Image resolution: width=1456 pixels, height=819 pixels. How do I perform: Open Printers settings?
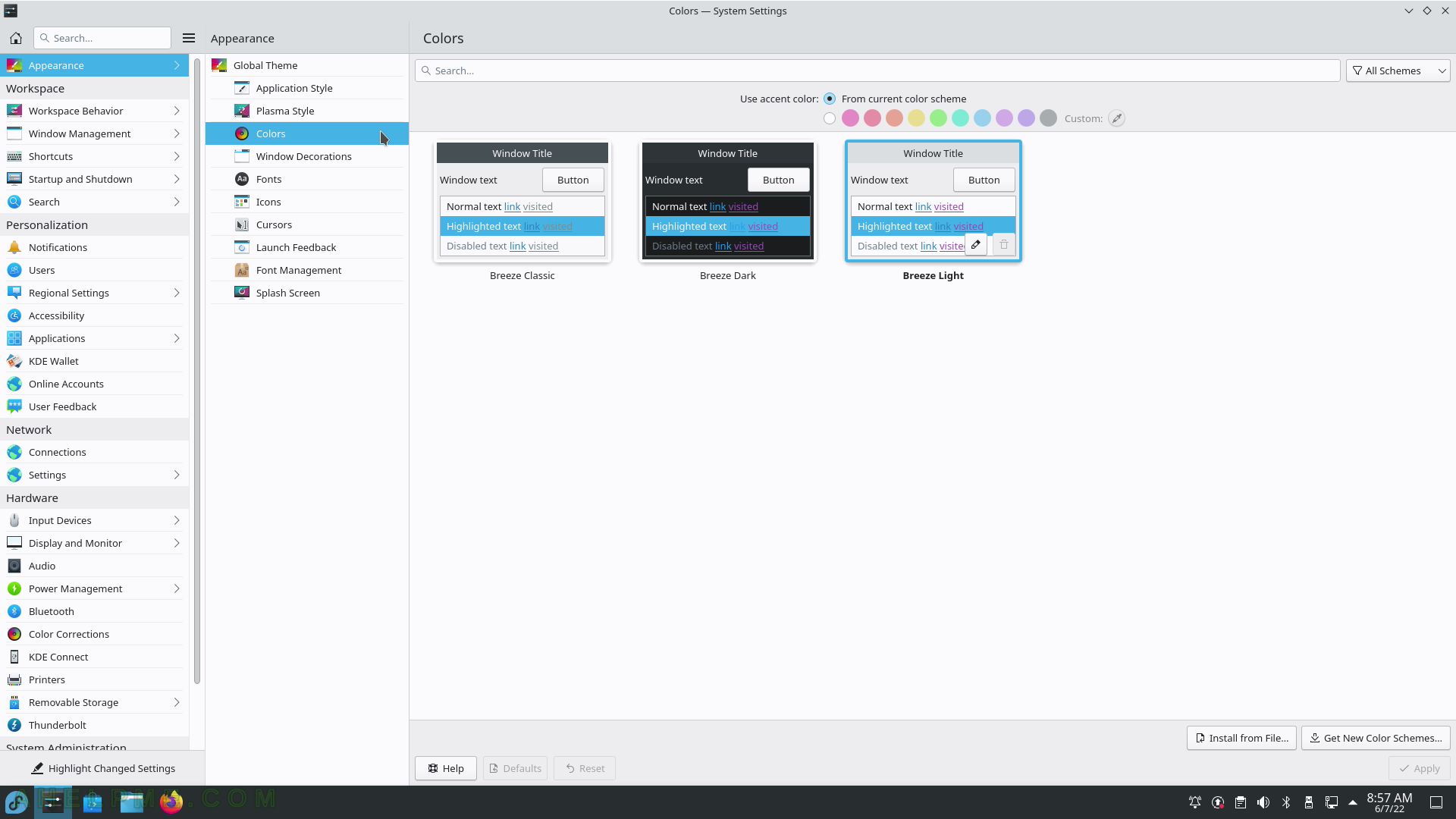pyautogui.click(x=95, y=679)
